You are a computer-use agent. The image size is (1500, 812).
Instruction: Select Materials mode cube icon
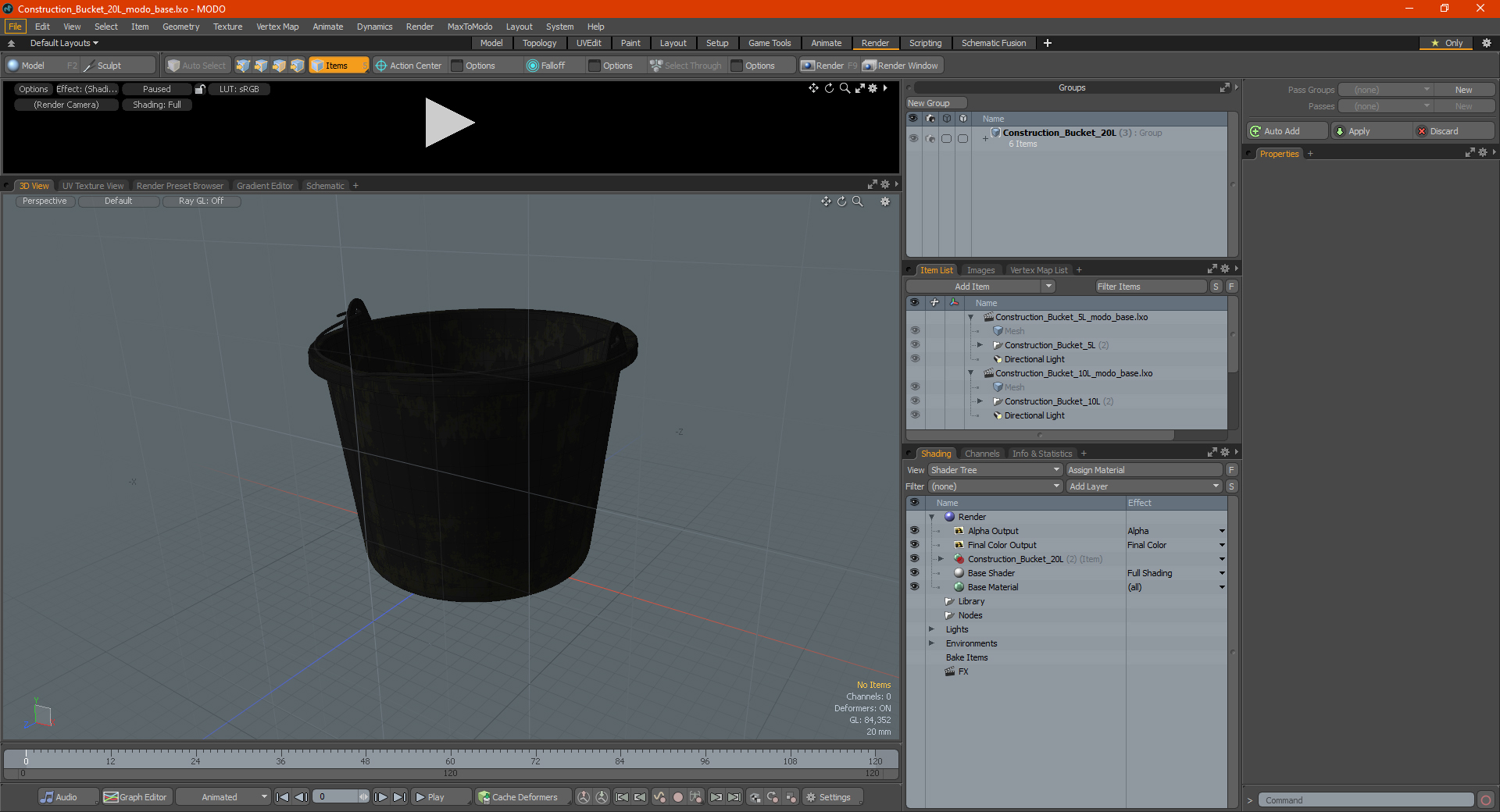coord(297,66)
